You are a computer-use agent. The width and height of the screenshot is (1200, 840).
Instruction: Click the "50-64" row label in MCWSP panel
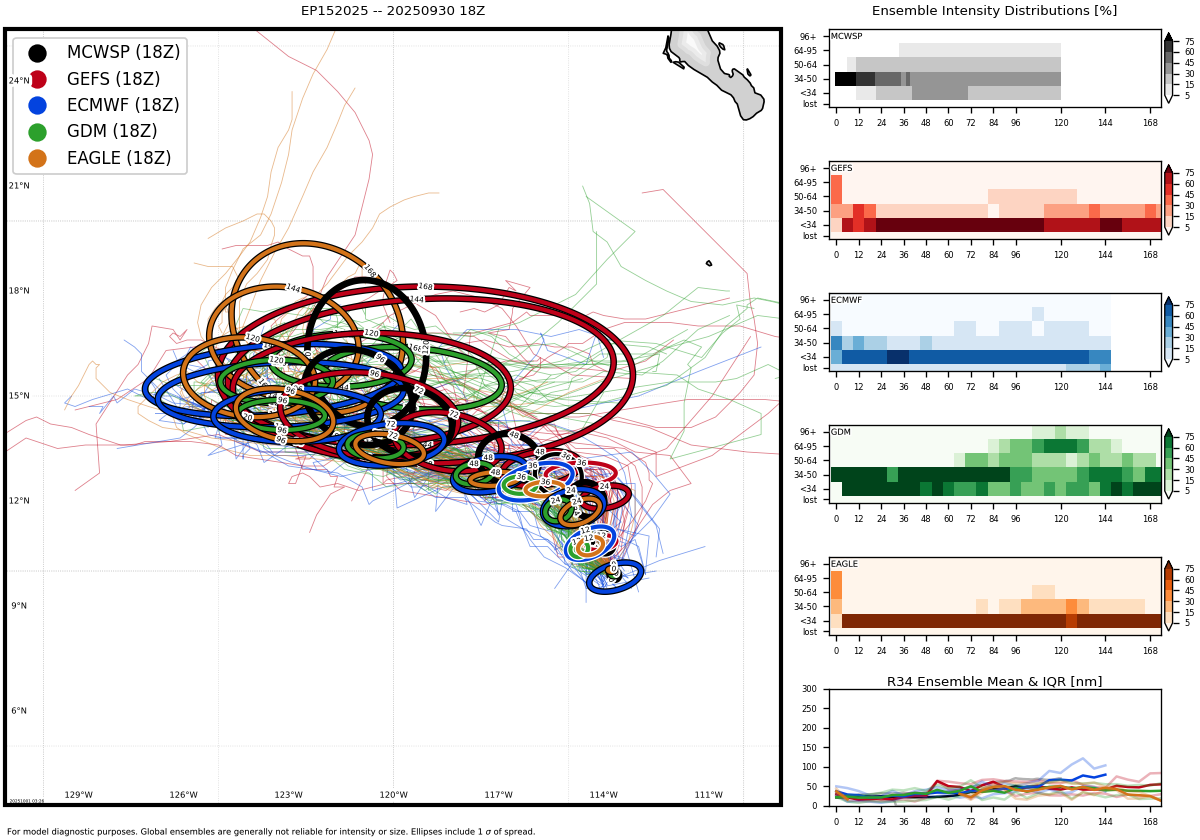(806, 65)
